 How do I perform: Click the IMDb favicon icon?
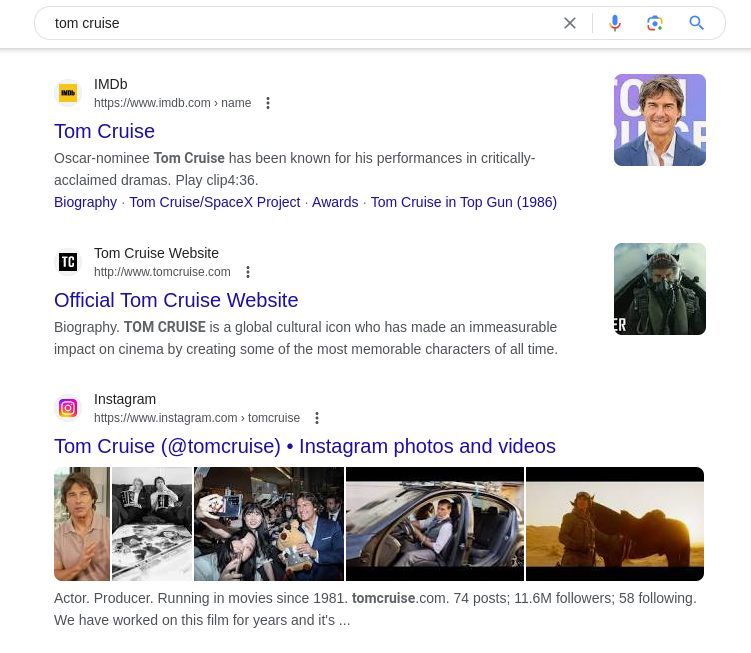click(x=68, y=93)
